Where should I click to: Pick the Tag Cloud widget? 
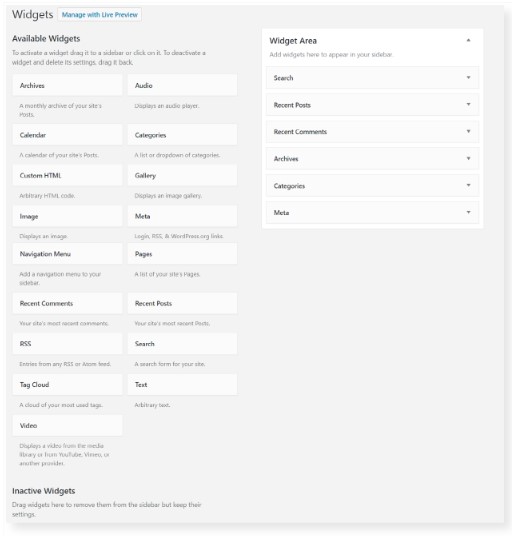click(67, 385)
